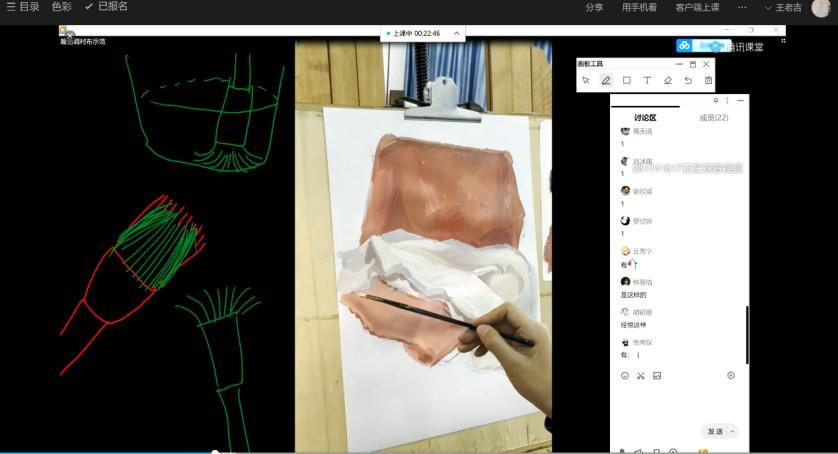Screen dimensions: 838x454
Task: Expand the 王老吉 user account menu
Action: (784, 7)
